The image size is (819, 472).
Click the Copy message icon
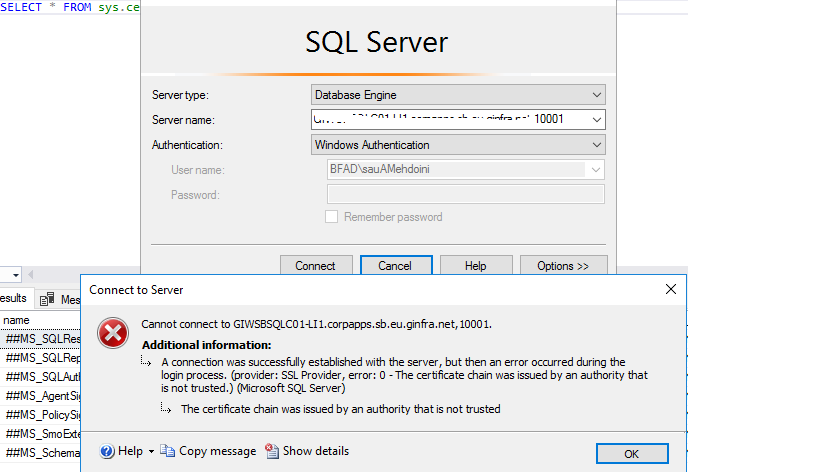pos(168,452)
